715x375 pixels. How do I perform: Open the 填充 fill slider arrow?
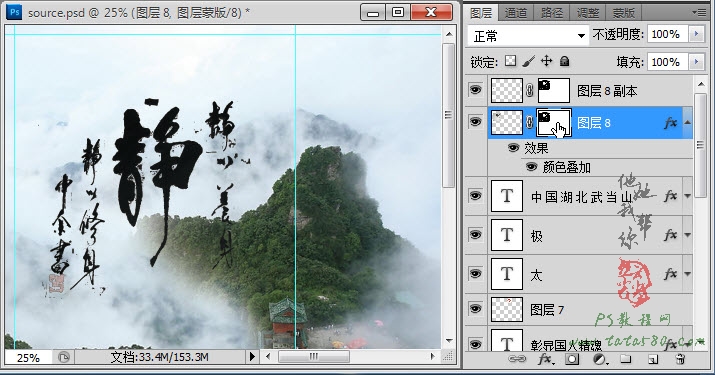tap(696, 62)
